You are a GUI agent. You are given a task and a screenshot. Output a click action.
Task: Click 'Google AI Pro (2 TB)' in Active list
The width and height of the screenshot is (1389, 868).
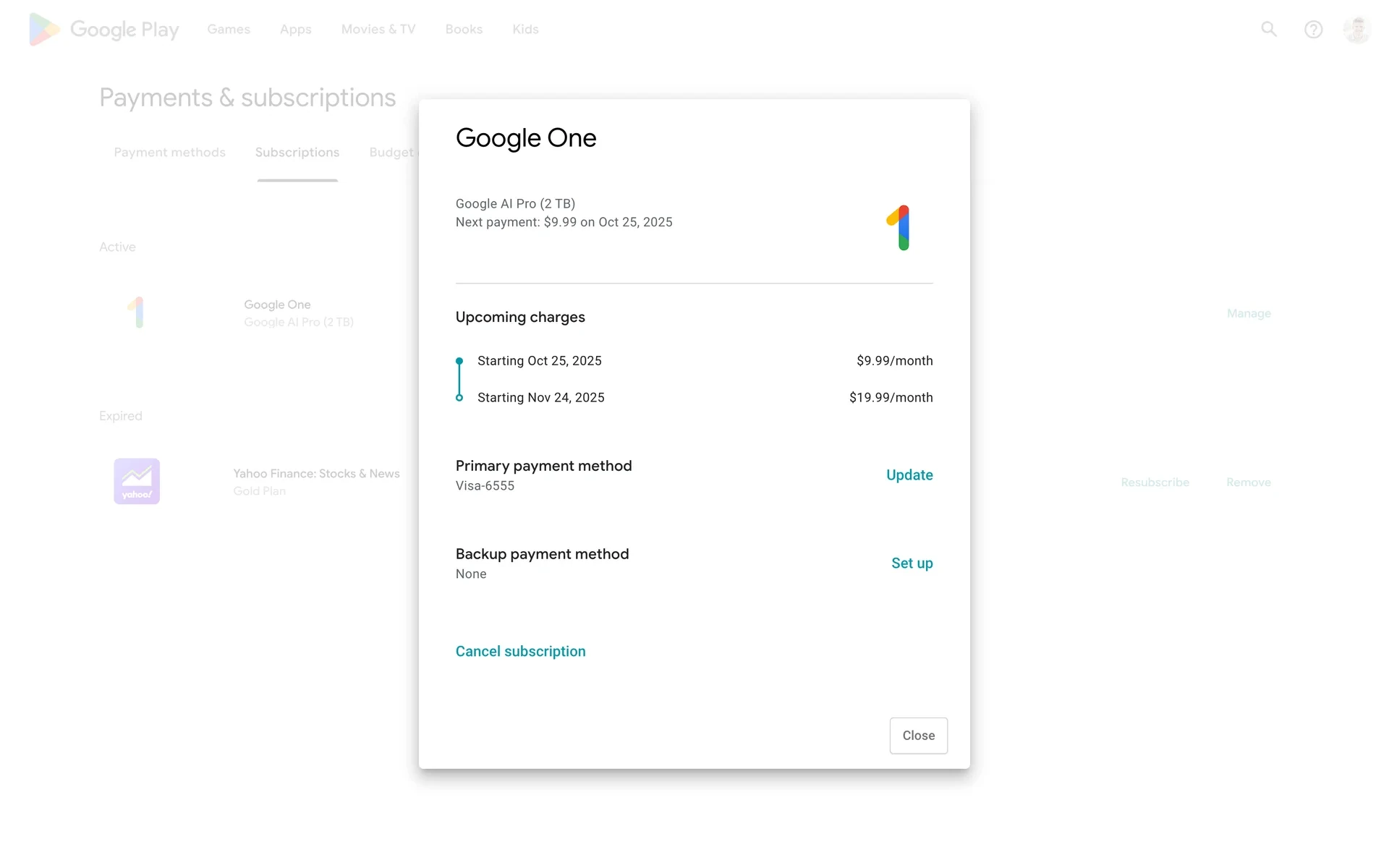click(x=299, y=322)
